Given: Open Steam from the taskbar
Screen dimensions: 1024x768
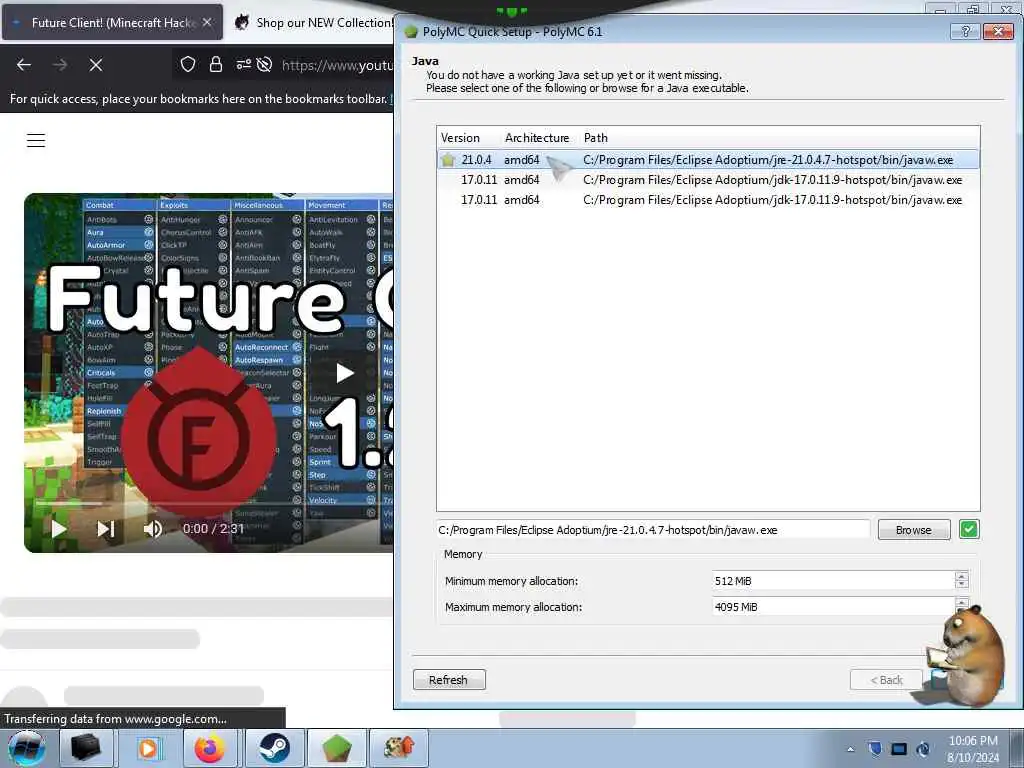Looking at the screenshot, I should point(274,748).
